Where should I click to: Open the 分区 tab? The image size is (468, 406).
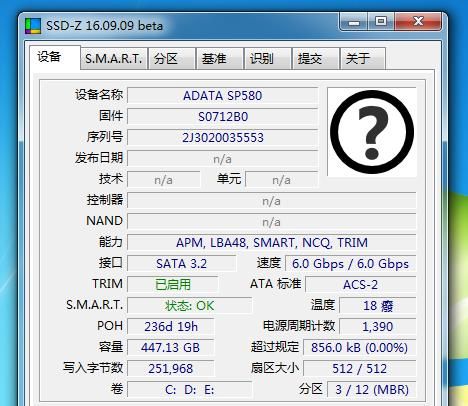(x=172, y=59)
